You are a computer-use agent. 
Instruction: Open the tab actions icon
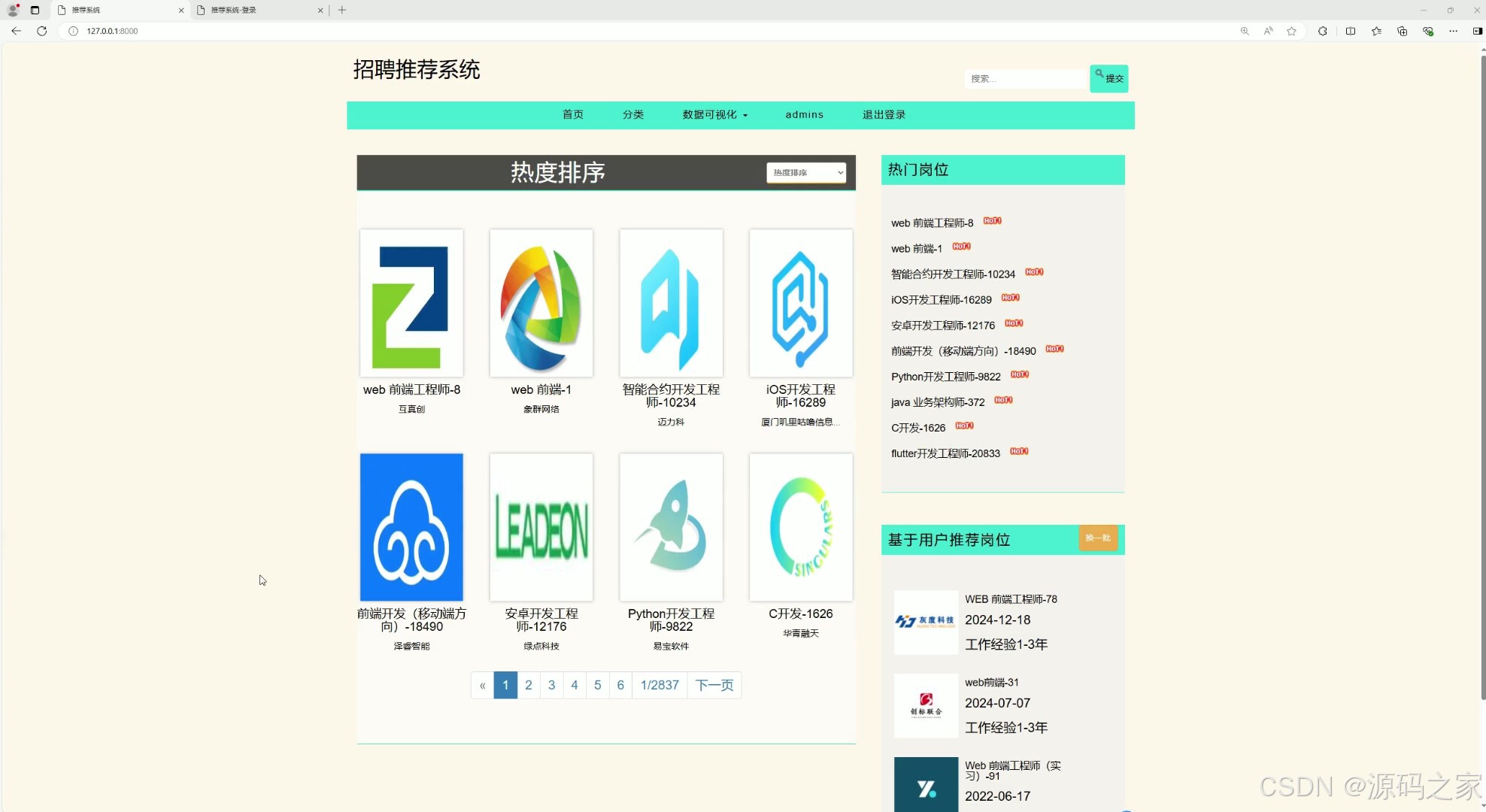(x=35, y=10)
